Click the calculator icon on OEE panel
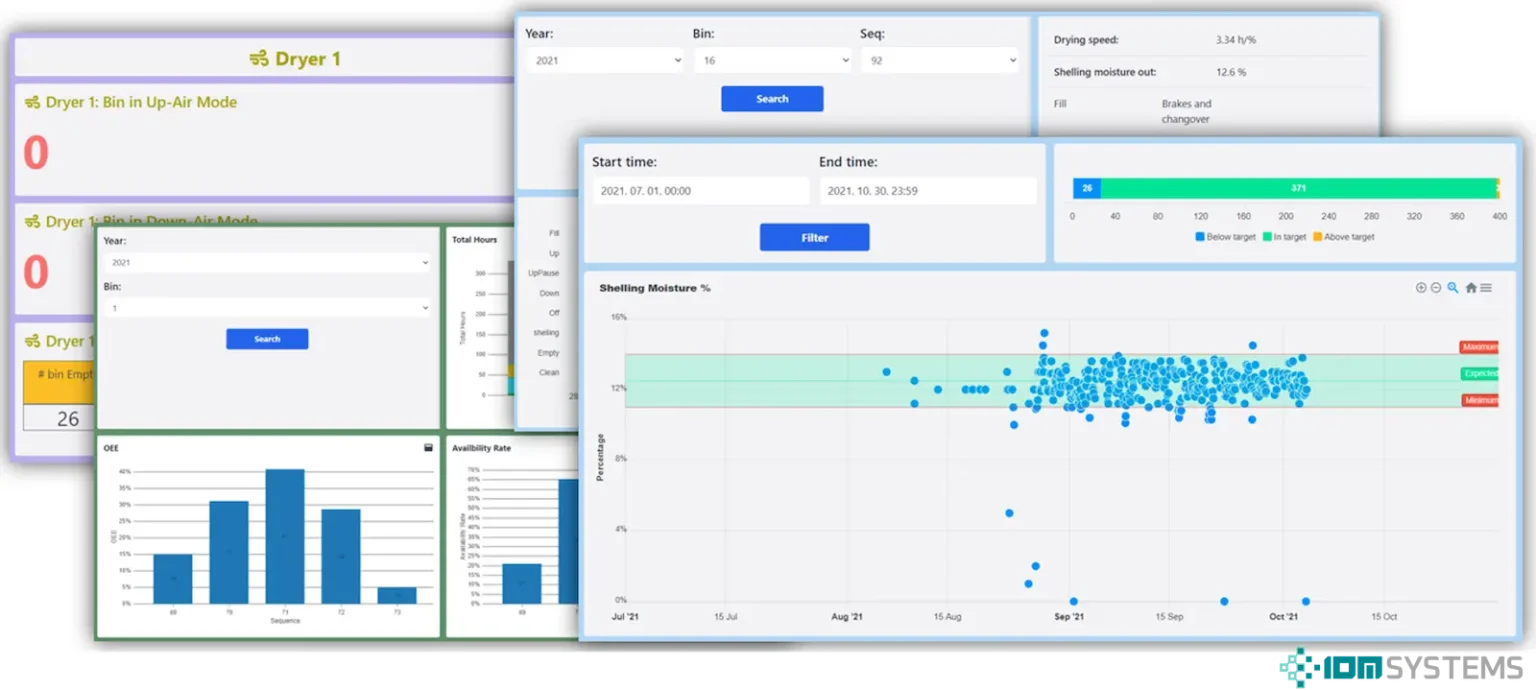 (429, 448)
